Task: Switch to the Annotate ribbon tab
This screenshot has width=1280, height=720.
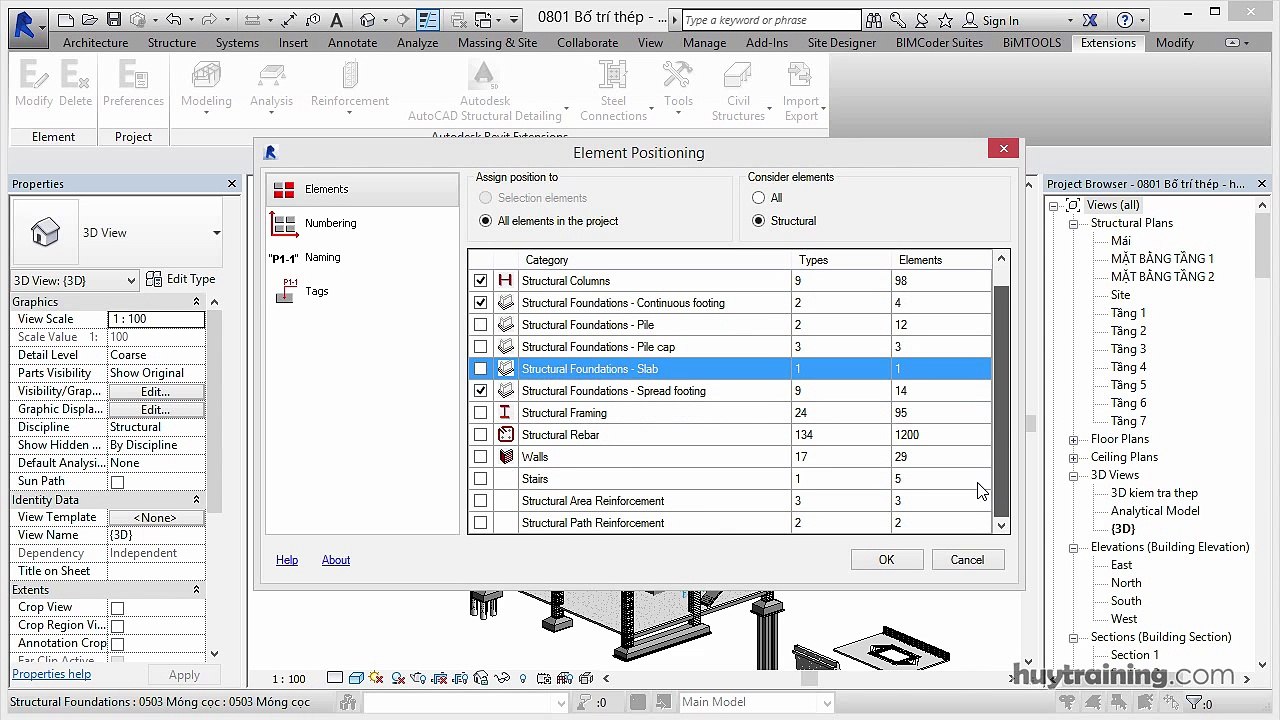Action: click(x=353, y=43)
